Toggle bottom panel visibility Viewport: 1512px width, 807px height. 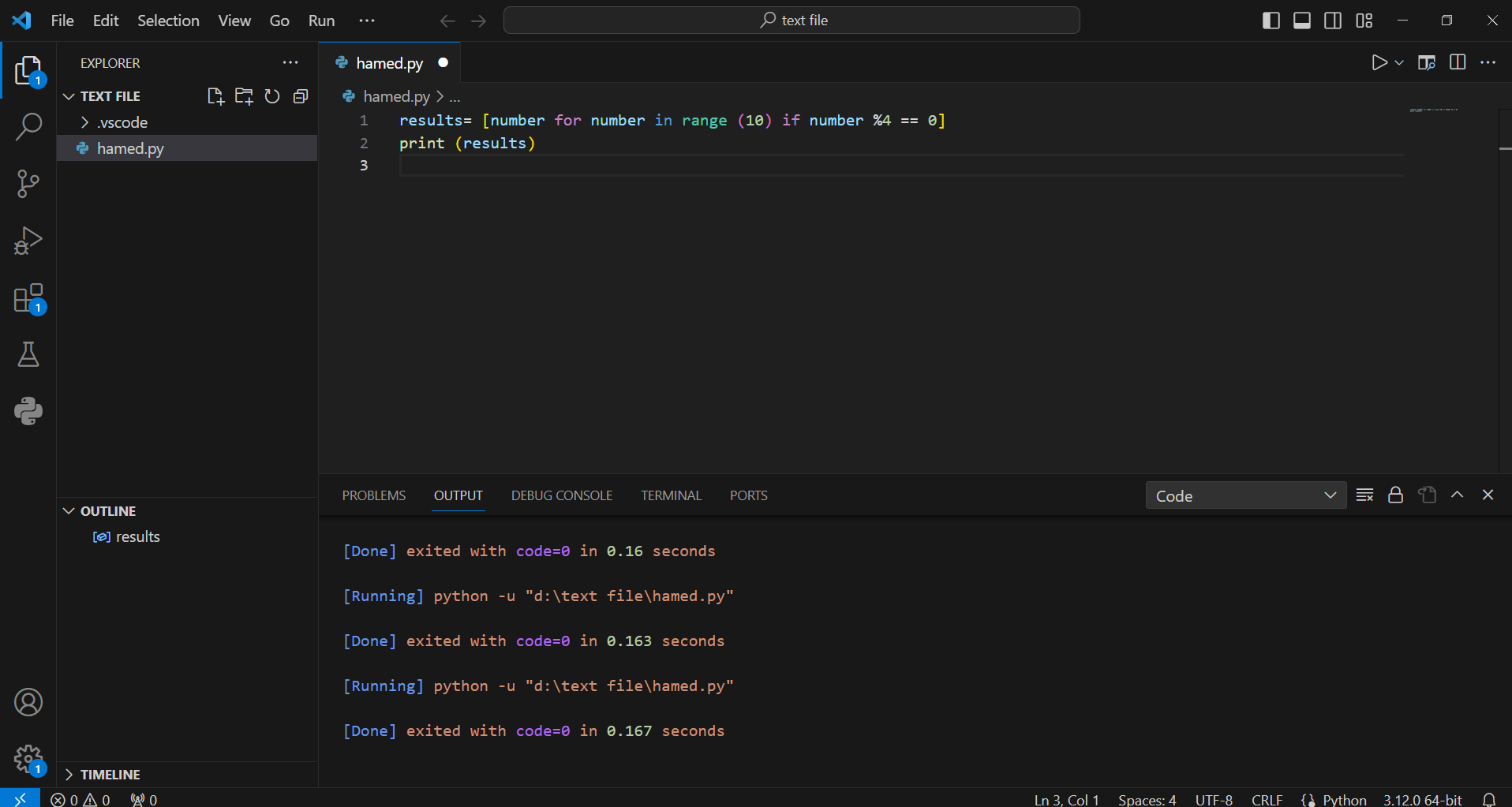tap(1302, 21)
